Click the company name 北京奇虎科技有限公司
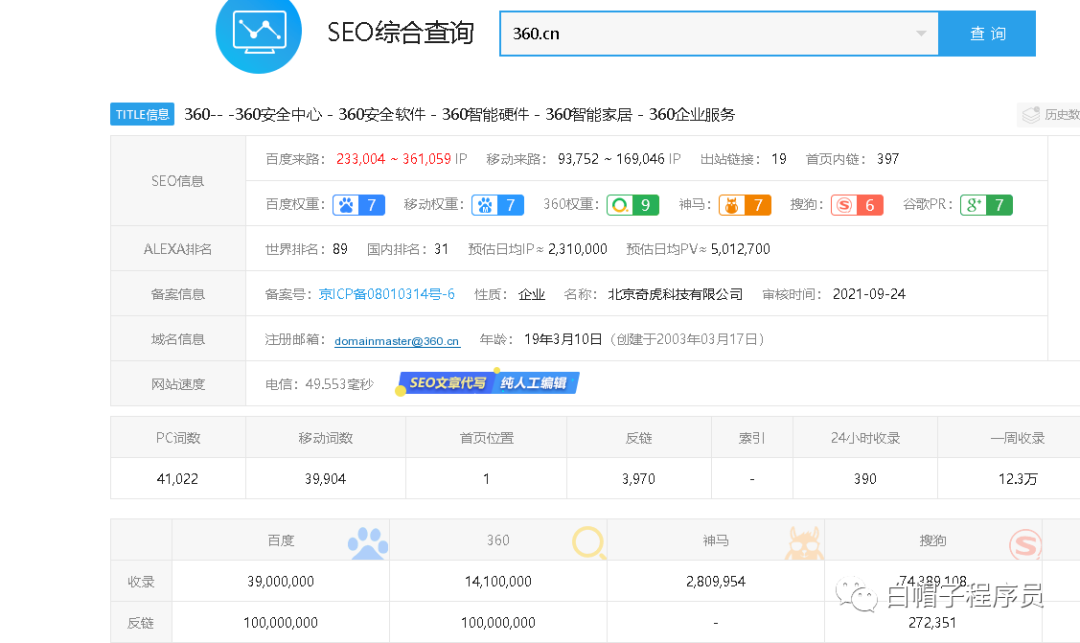This screenshot has width=1080, height=643. [x=675, y=294]
